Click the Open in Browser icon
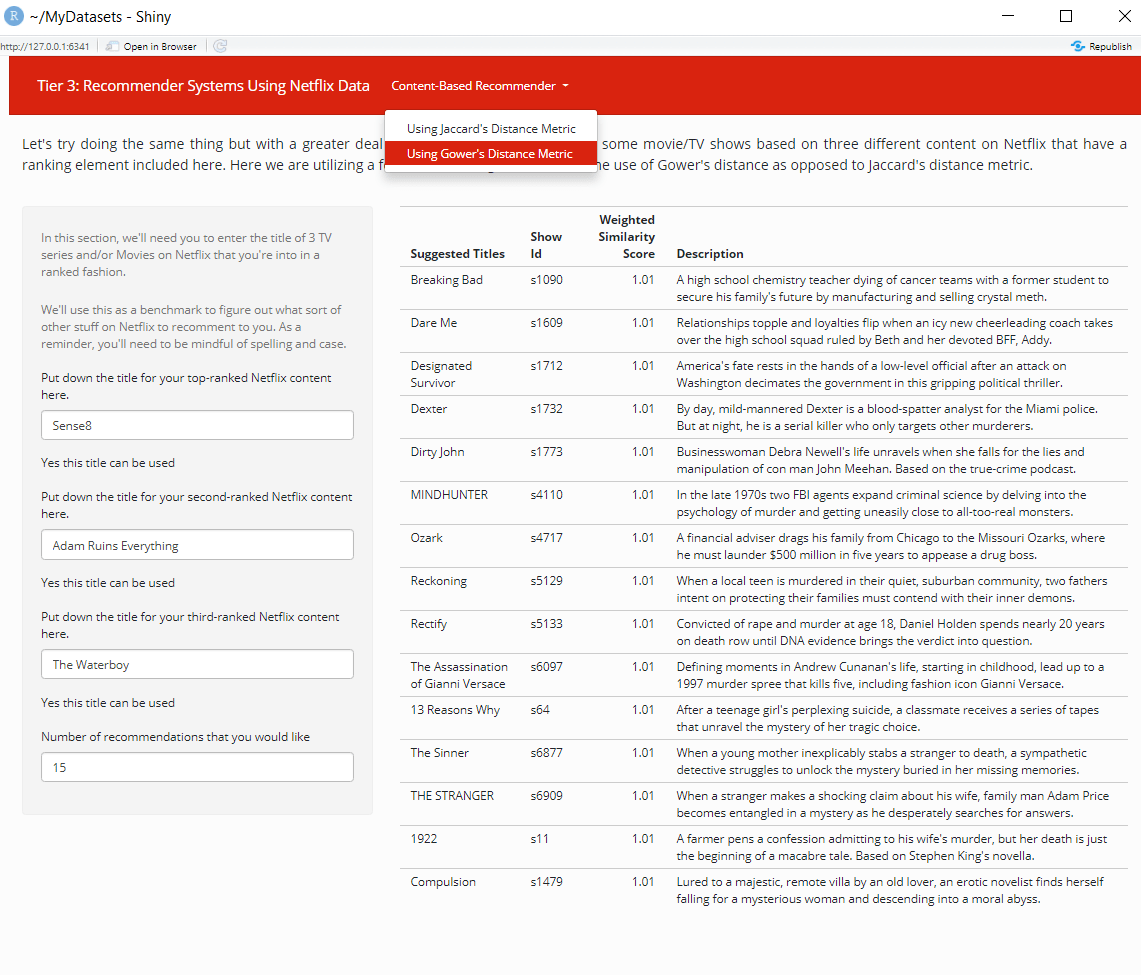The width and height of the screenshot is (1141, 975). [x=112, y=46]
